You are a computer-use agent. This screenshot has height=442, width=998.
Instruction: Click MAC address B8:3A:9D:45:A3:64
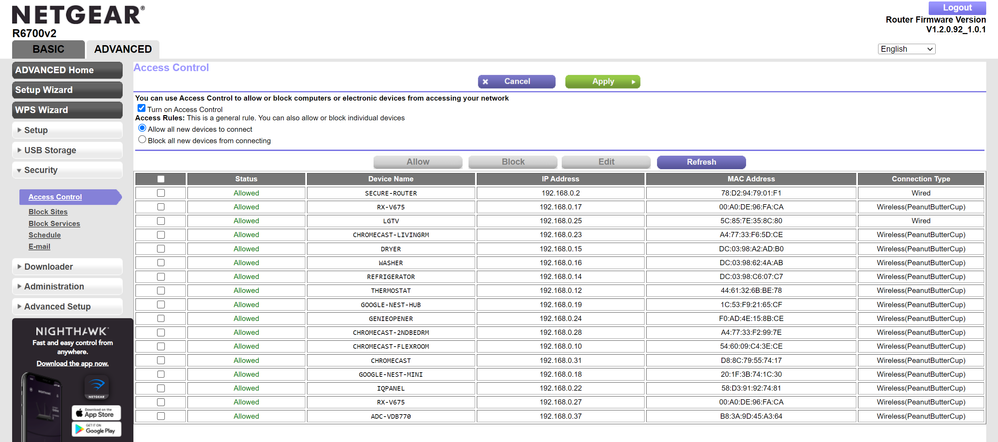click(x=751, y=416)
